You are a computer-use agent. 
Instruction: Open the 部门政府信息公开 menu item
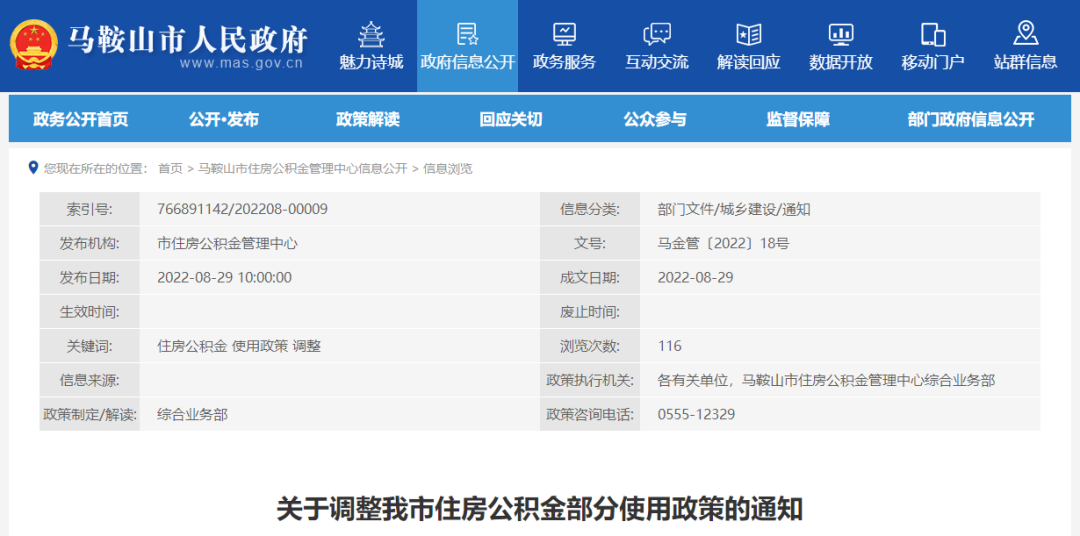coord(970,119)
